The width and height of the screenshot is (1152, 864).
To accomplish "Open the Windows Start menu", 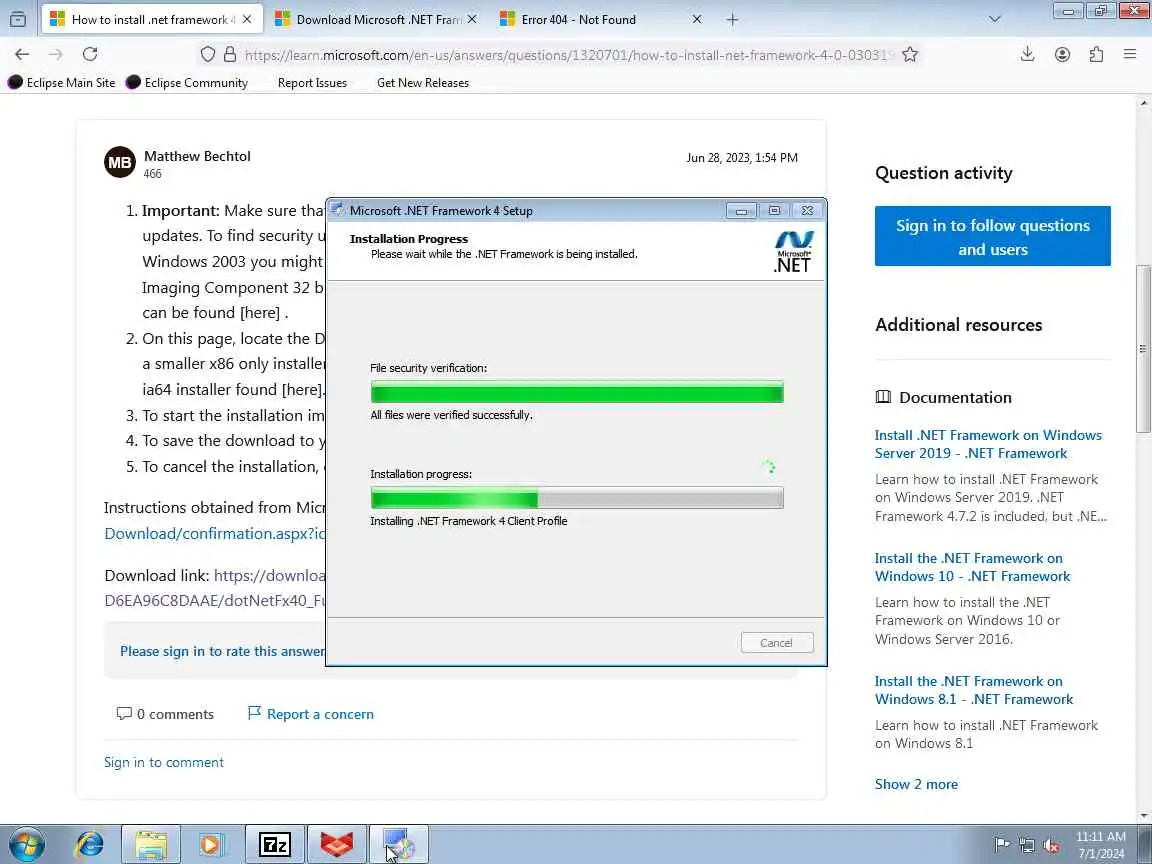I will [26, 845].
